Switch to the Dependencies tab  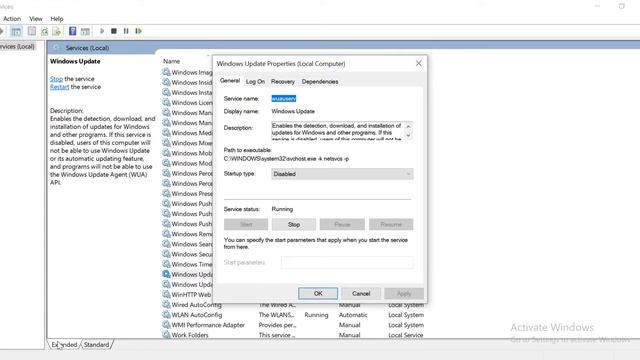[x=320, y=82]
